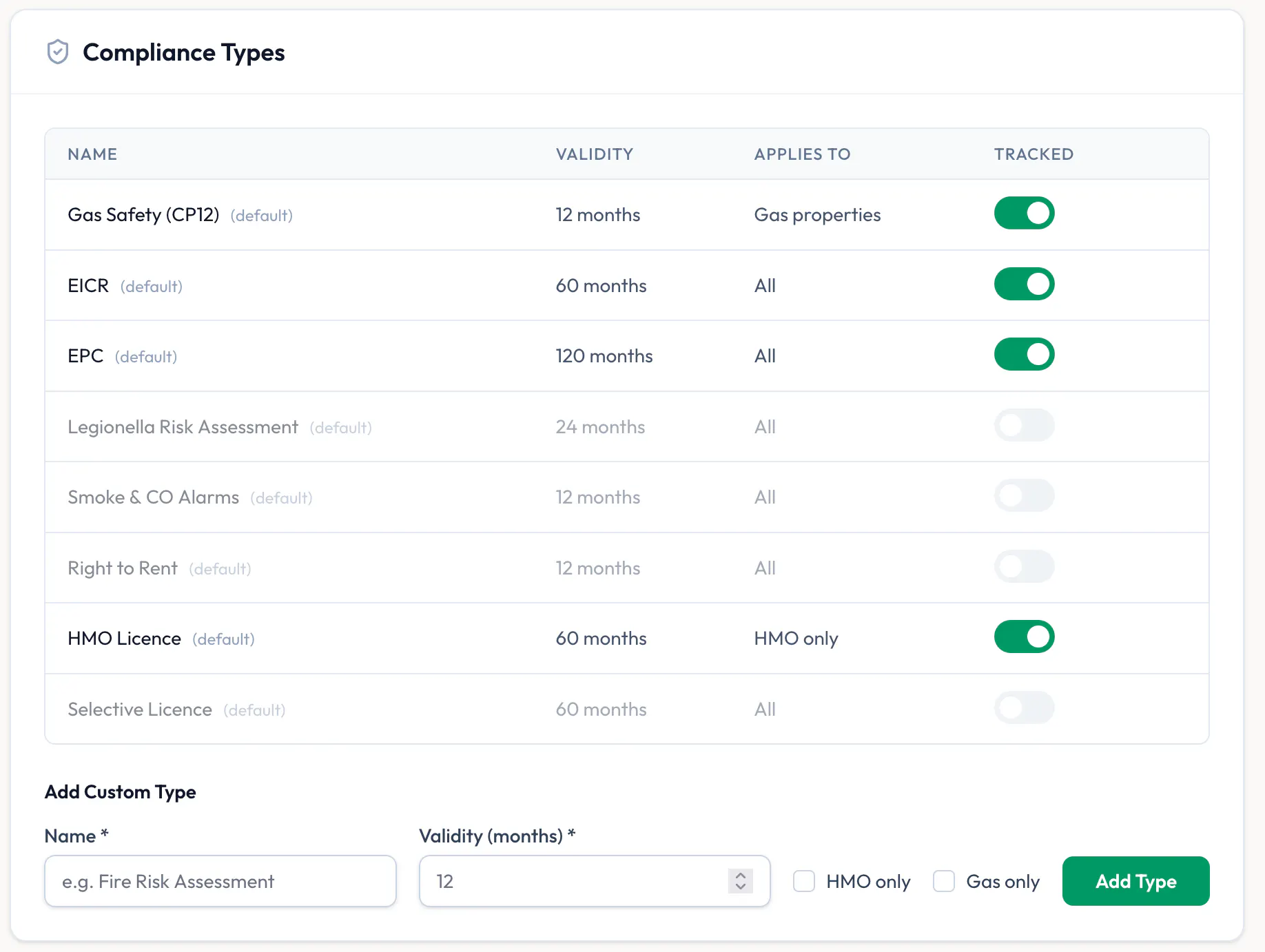Turn on Smoke & CO Alarms tracking

tap(1024, 495)
